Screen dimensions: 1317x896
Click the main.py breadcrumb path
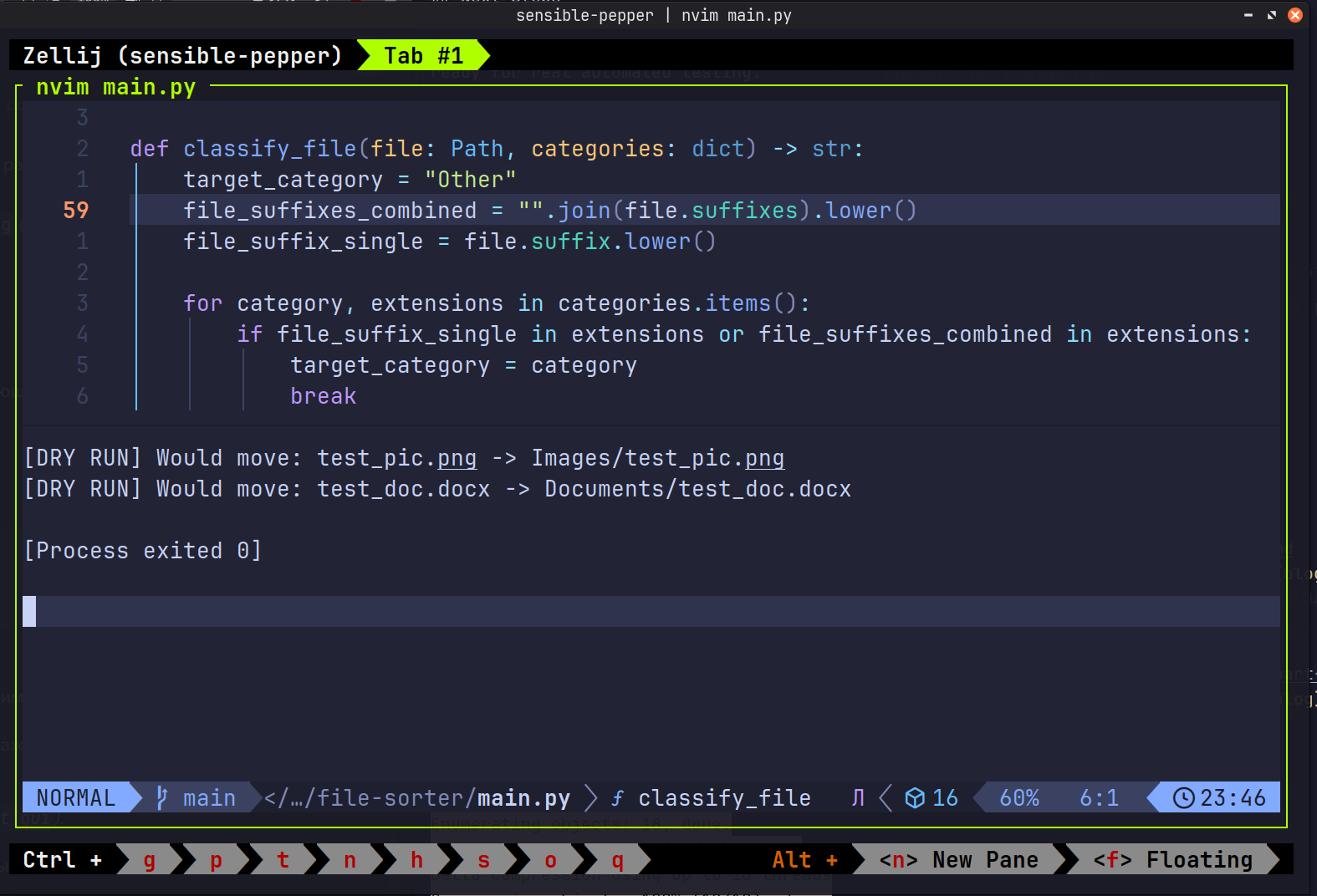[x=417, y=798]
